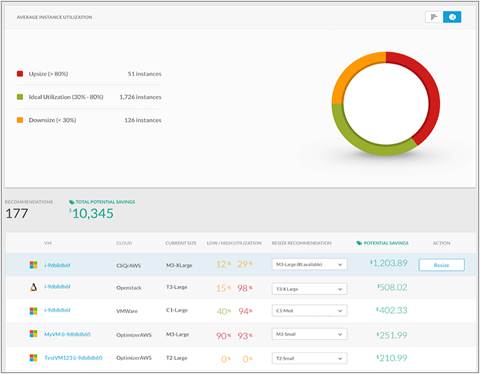480x374 pixels.
Task: Click the $251.99 savings value
Action: pyautogui.click(x=392, y=335)
